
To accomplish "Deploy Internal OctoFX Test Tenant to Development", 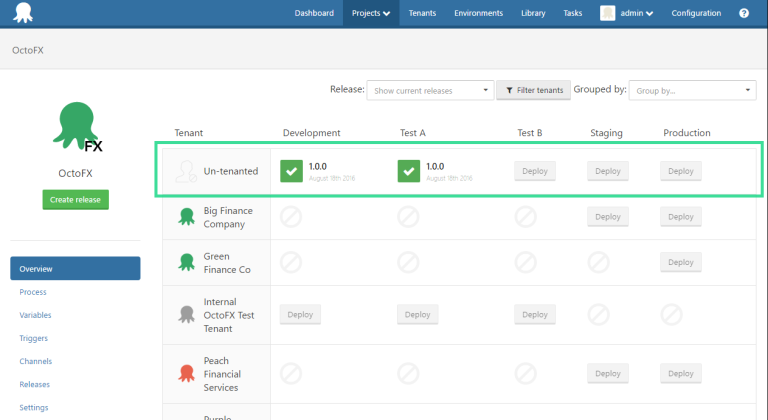I will (x=300, y=314).
